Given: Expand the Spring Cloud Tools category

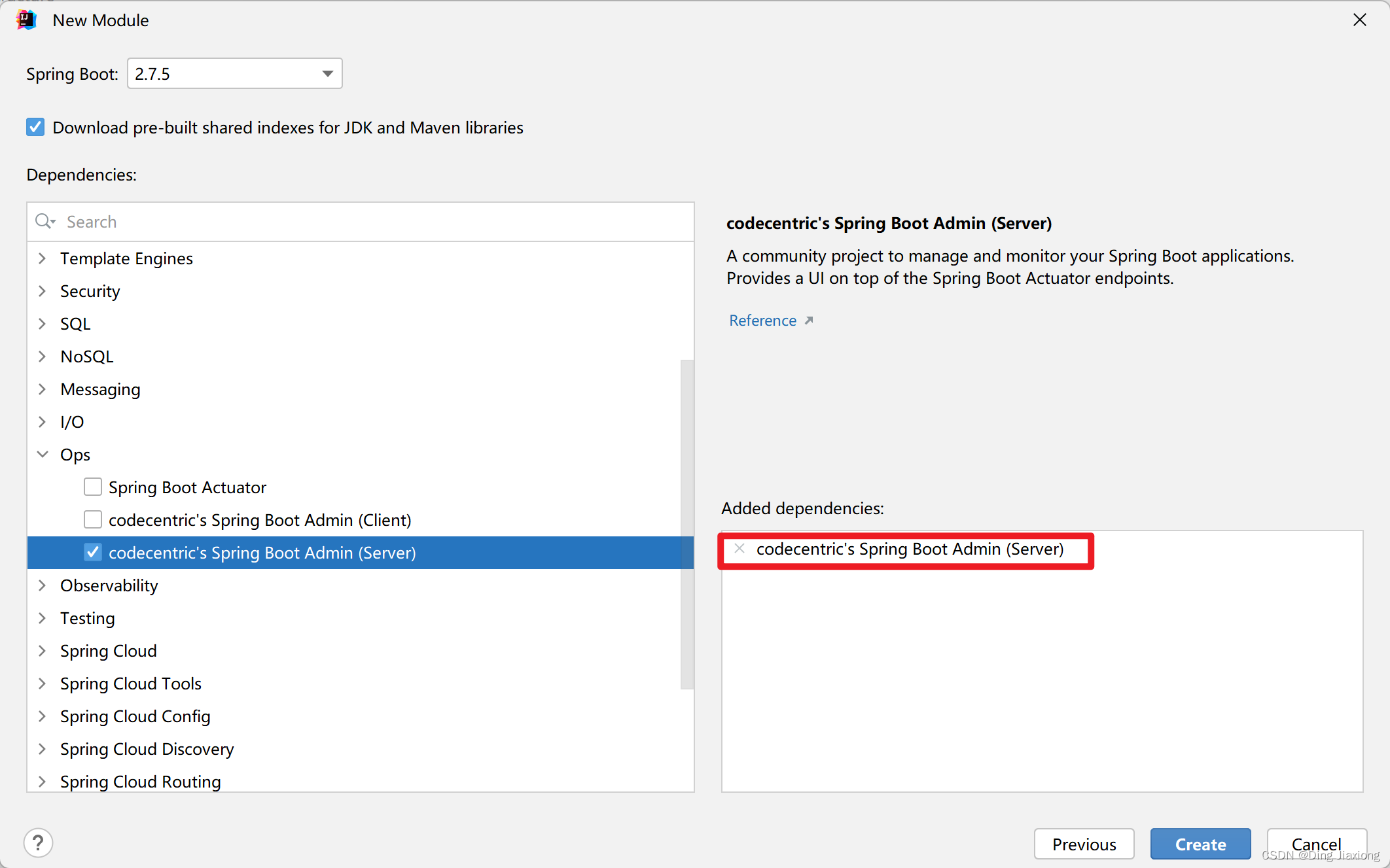Looking at the screenshot, I should point(43,684).
